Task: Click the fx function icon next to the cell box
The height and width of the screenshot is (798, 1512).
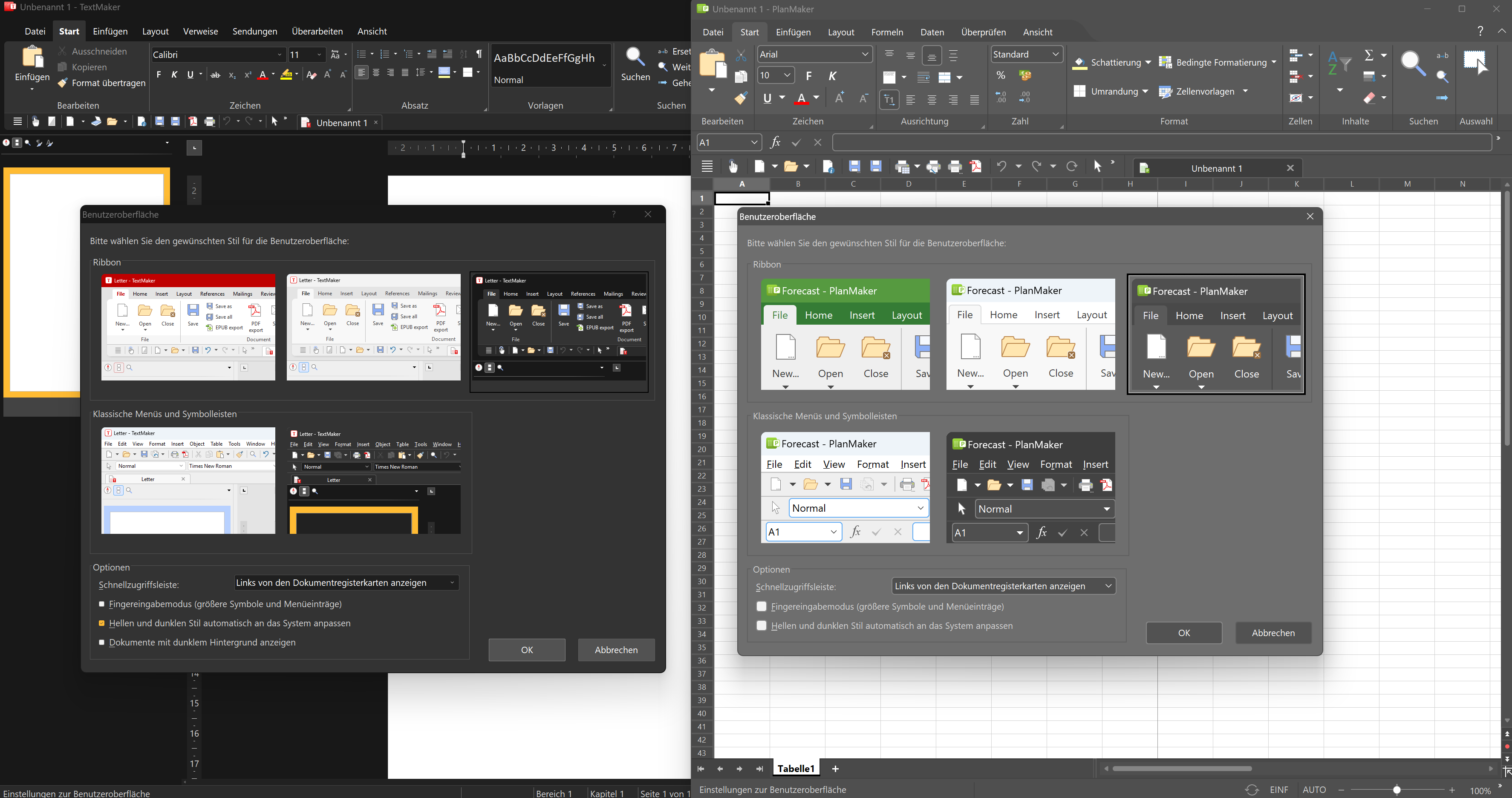Action: [x=775, y=143]
